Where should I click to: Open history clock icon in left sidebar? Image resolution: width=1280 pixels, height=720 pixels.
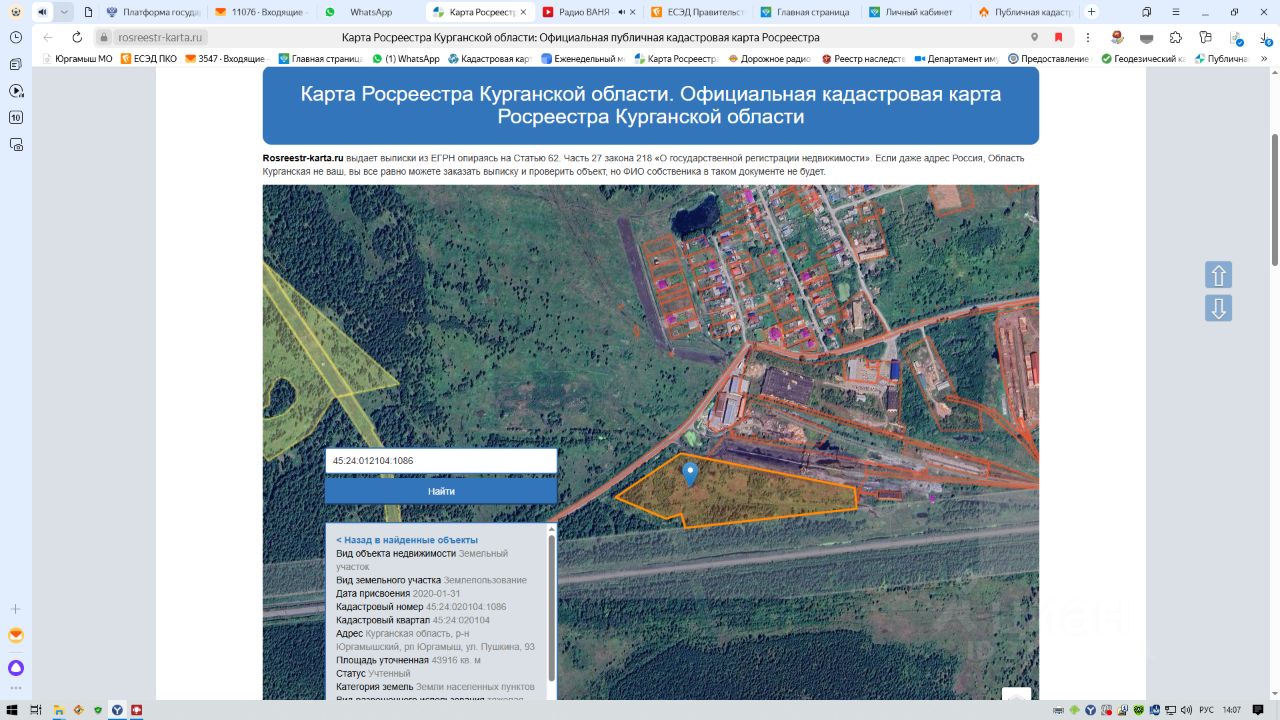[x=16, y=37]
